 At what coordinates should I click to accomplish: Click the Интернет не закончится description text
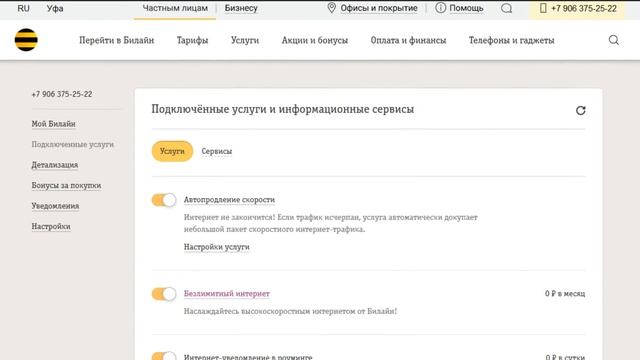point(331,223)
